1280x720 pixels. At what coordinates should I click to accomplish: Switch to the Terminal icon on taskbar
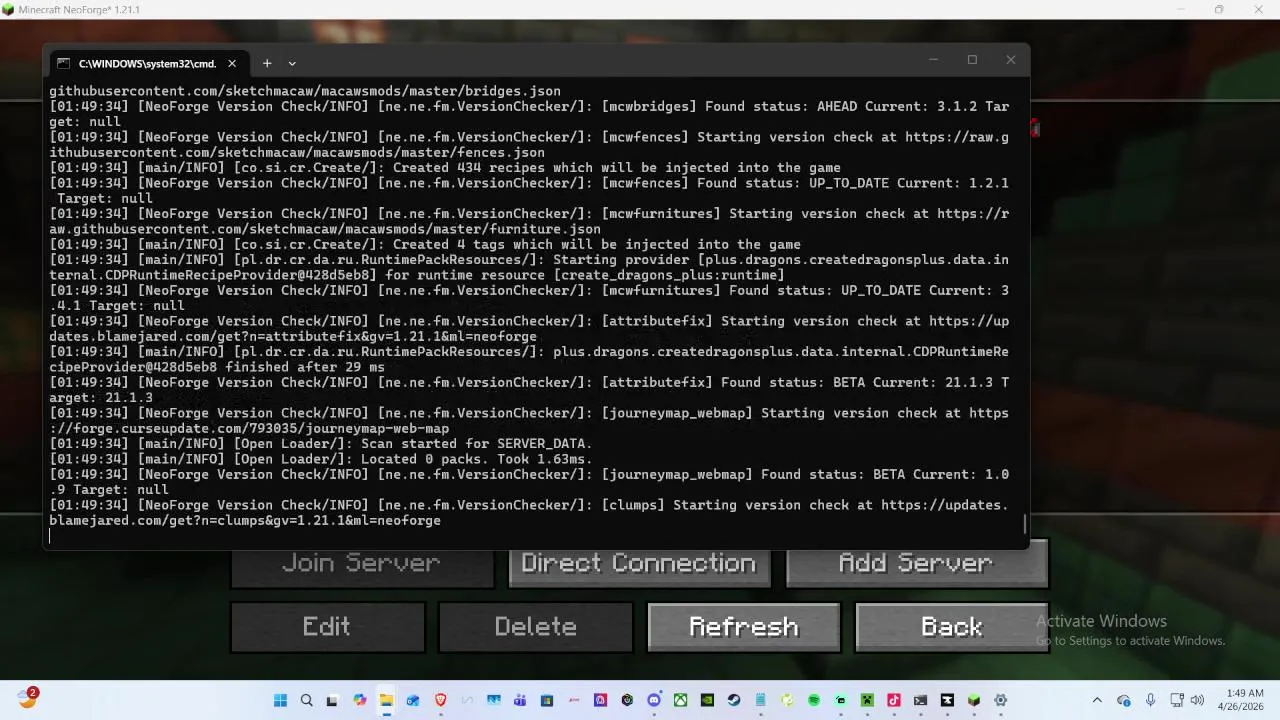[x=920, y=700]
